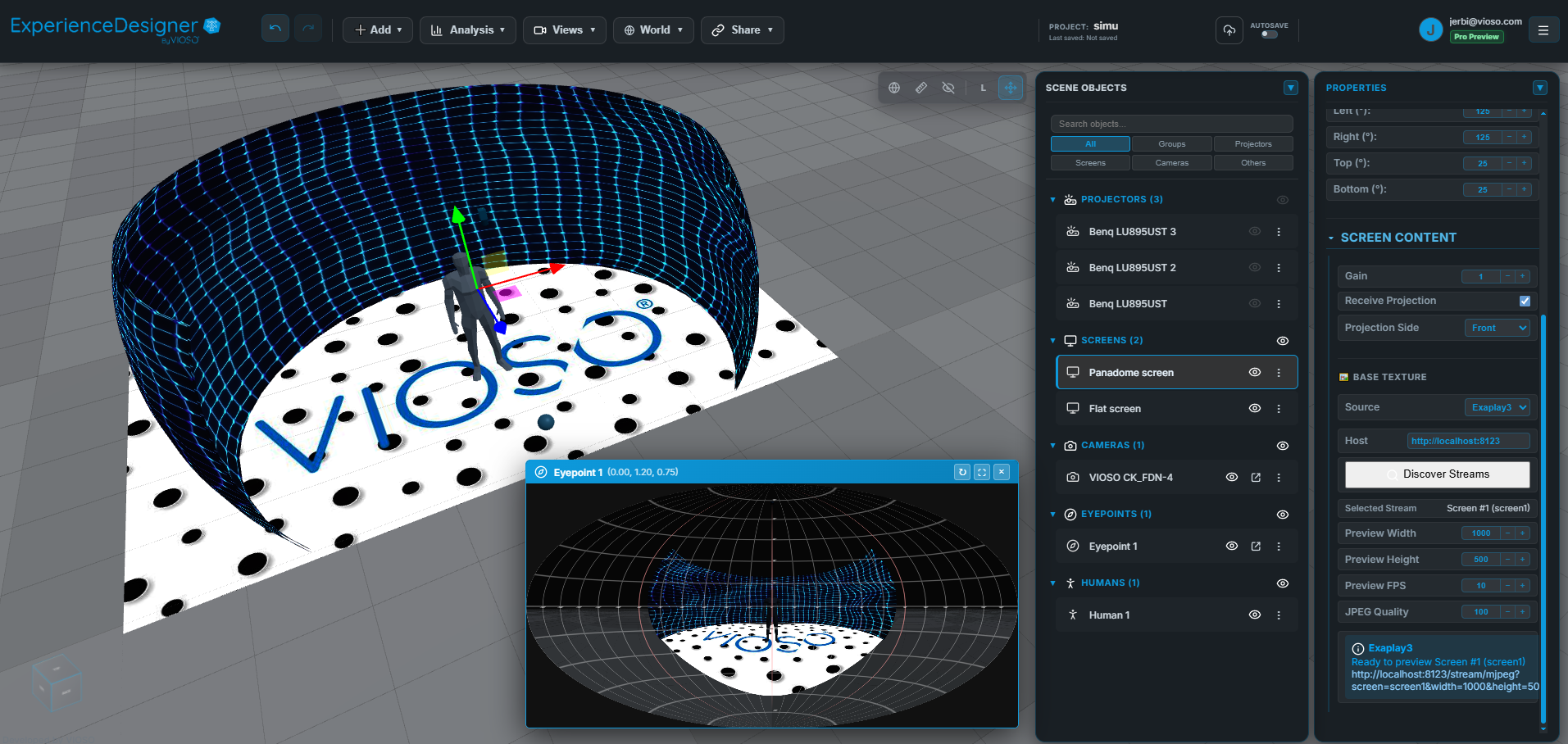Image resolution: width=1568 pixels, height=744 pixels.
Task: Open options menu for Eyepoint 1
Action: [1279, 547]
